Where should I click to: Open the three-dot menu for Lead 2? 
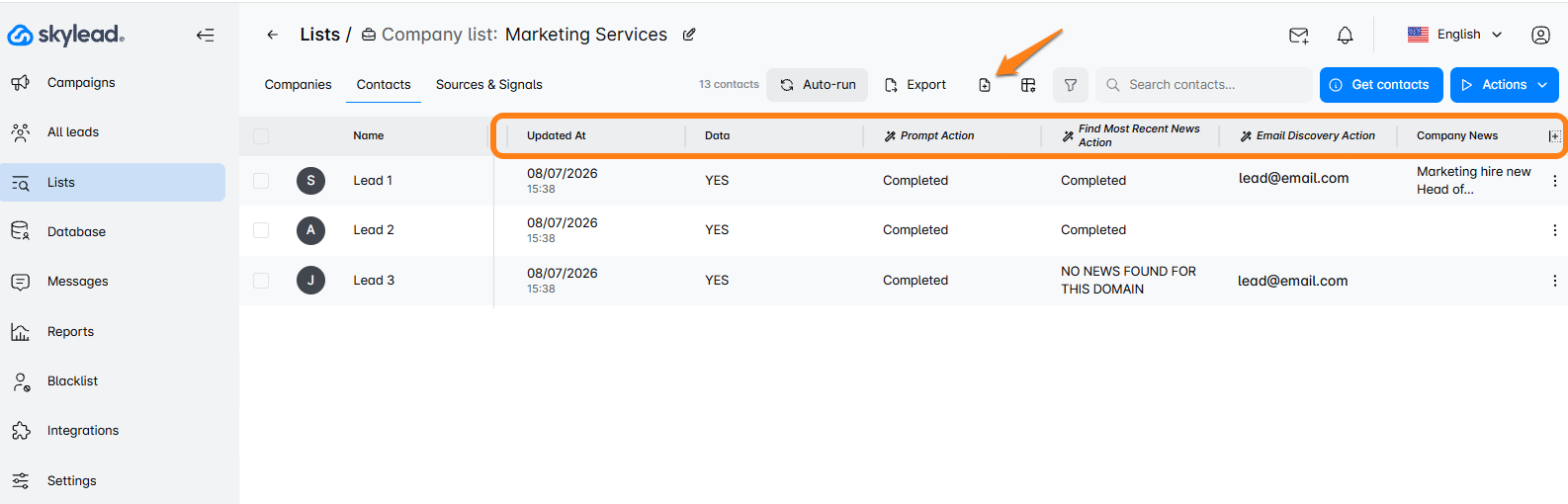click(x=1554, y=230)
